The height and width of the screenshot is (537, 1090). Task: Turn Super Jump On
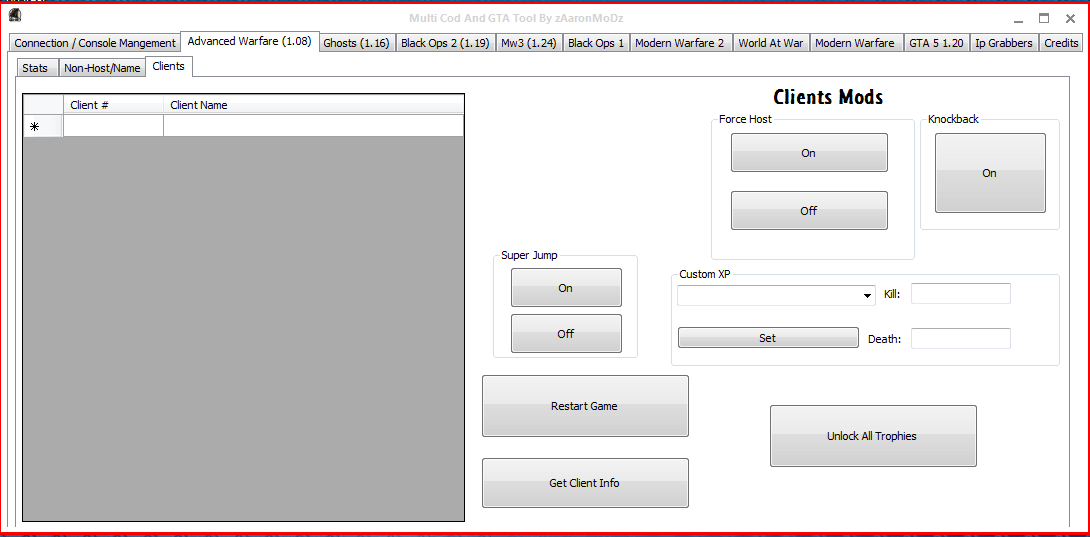pos(566,287)
